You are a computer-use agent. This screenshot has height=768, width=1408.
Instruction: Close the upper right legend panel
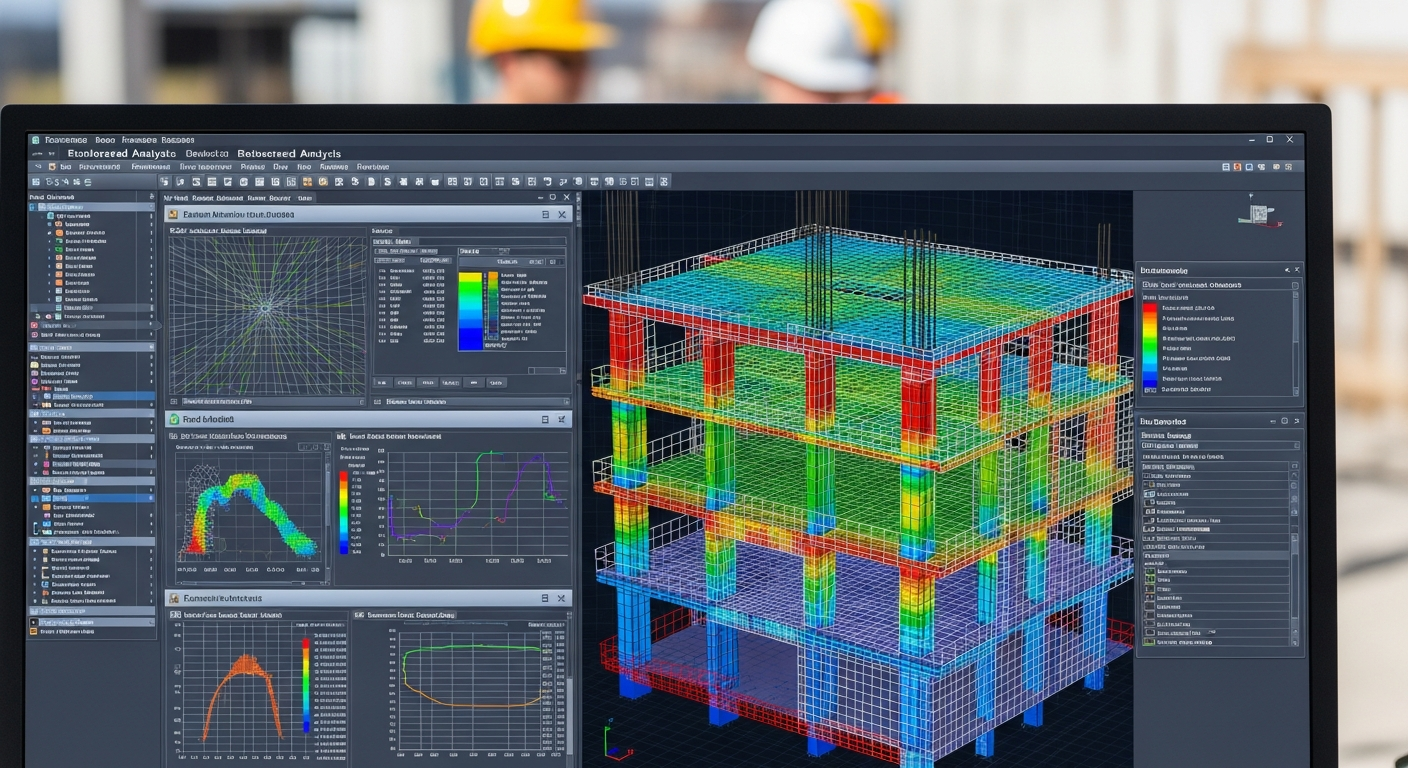point(1297,270)
